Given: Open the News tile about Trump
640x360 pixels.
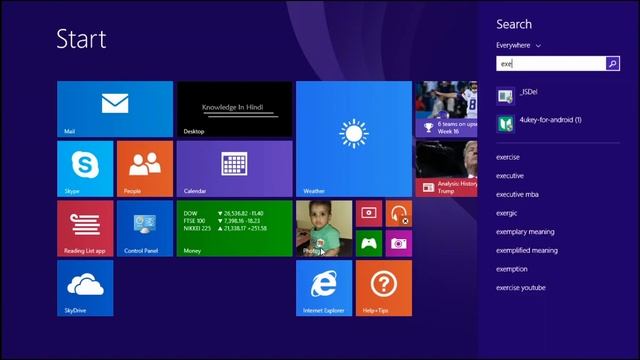Looking at the screenshot, I should [447, 169].
